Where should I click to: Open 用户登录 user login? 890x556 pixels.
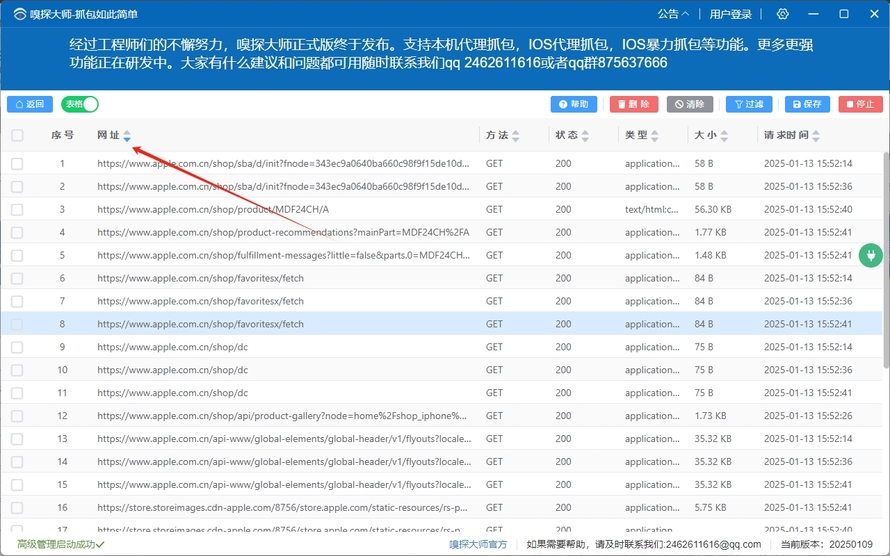(730, 14)
